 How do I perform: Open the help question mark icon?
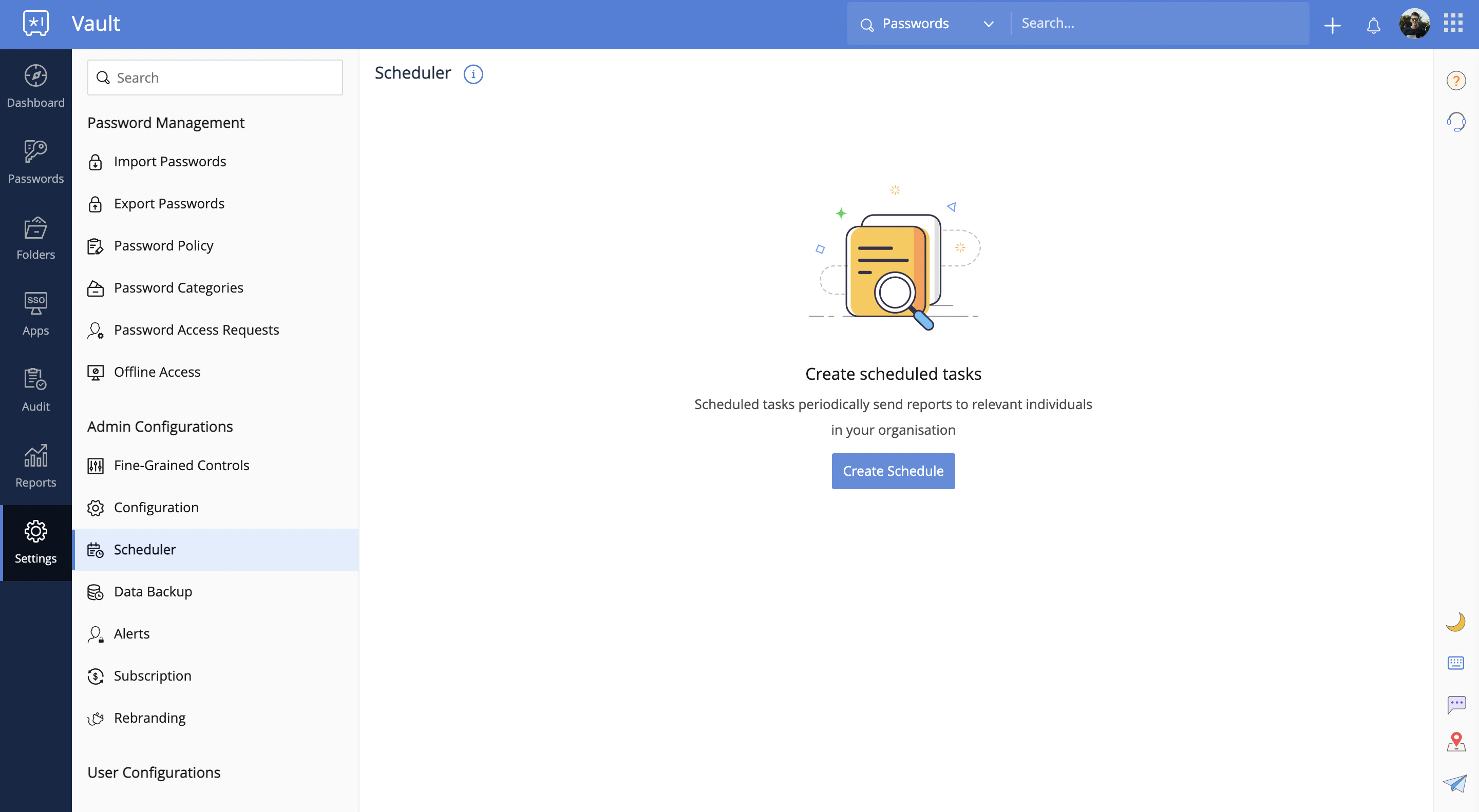point(1455,81)
